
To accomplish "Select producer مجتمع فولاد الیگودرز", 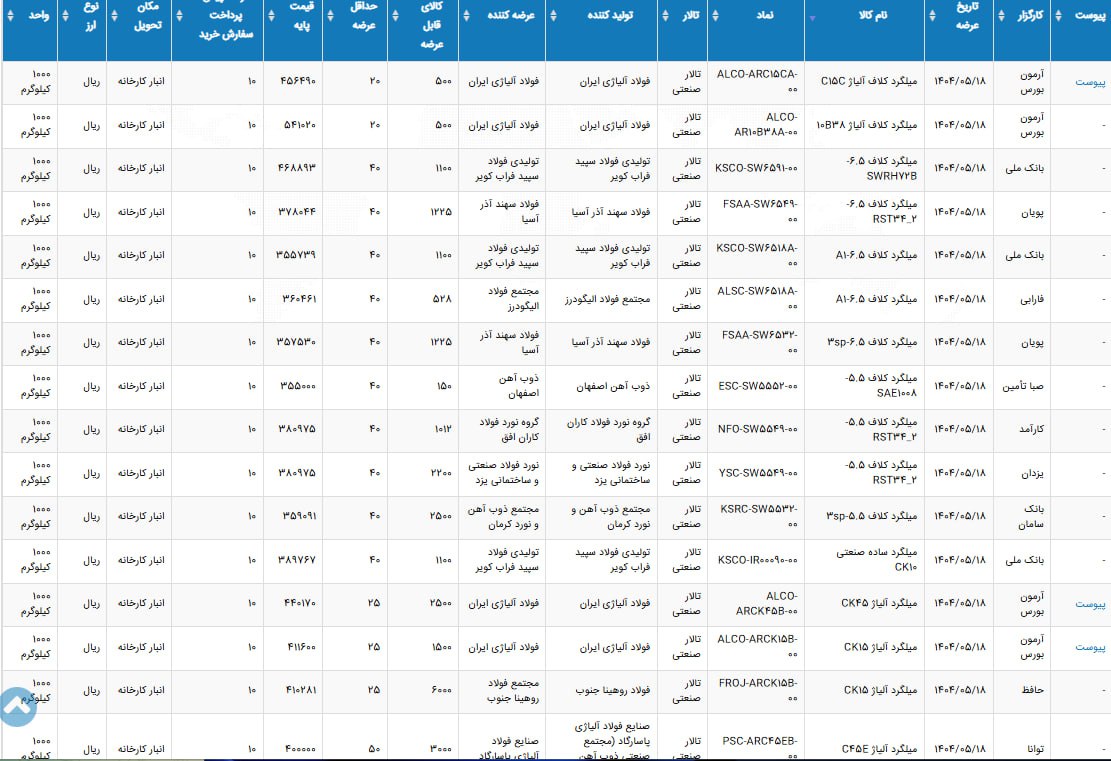I will tap(607, 300).
